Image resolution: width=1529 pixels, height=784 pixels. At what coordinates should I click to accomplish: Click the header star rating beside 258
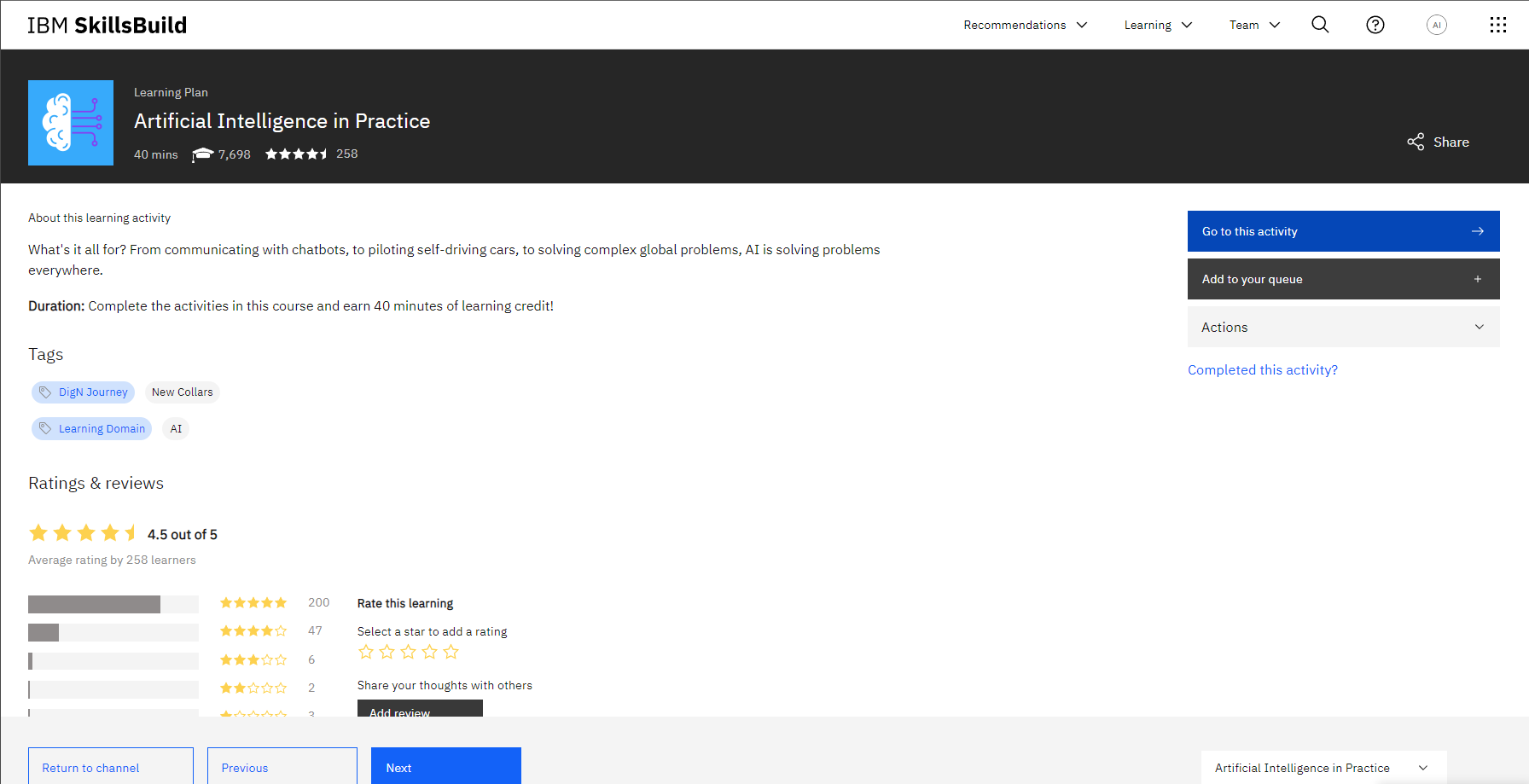pyautogui.click(x=296, y=154)
